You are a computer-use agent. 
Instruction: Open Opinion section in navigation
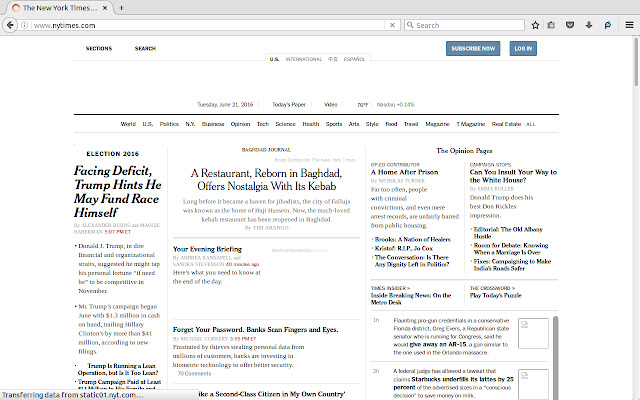tap(240, 124)
